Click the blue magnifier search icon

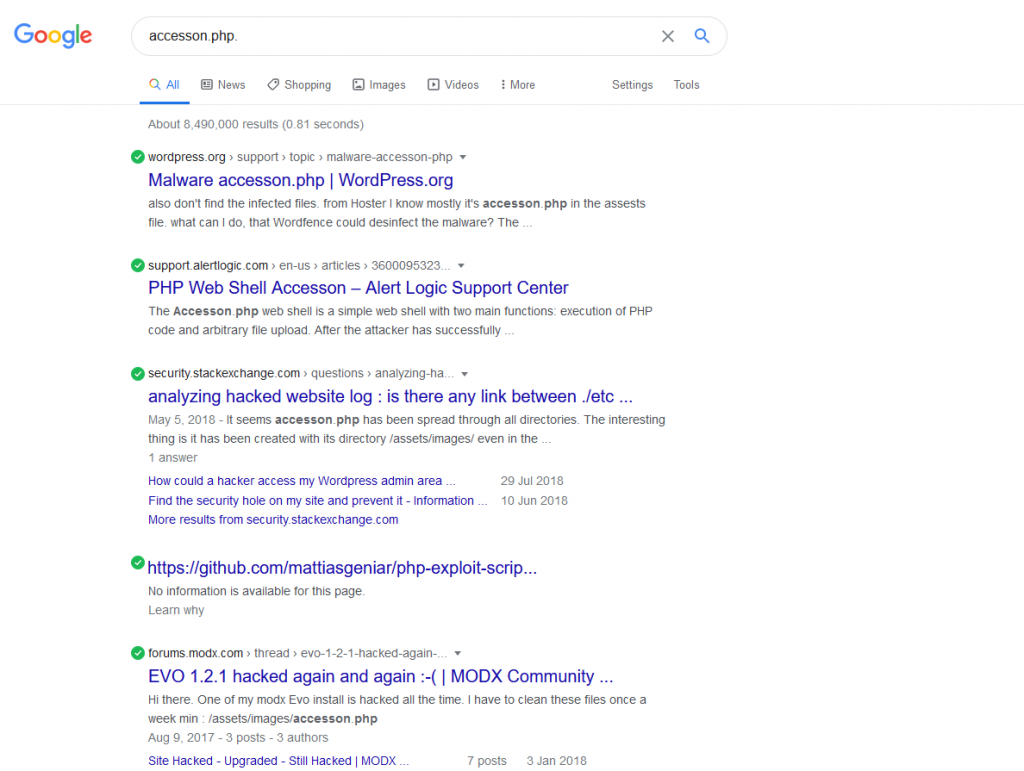[x=701, y=35]
